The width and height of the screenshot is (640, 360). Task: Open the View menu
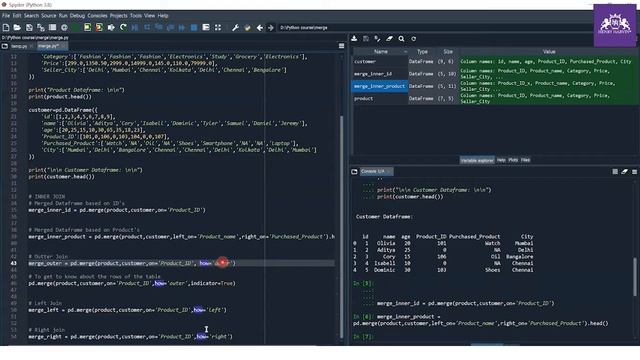tap(149, 16)
